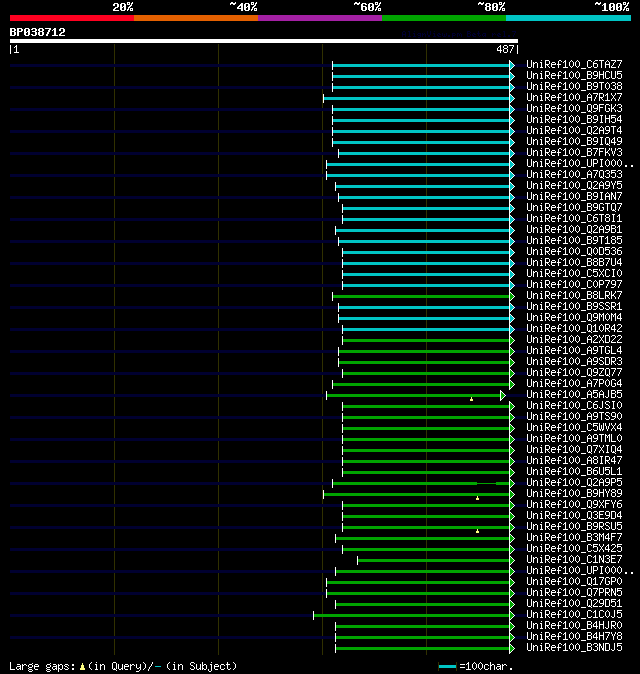The image size is (640, 674).
Task: Select the UniRef100_Q9XFY6 label
Action: point(574,505)
